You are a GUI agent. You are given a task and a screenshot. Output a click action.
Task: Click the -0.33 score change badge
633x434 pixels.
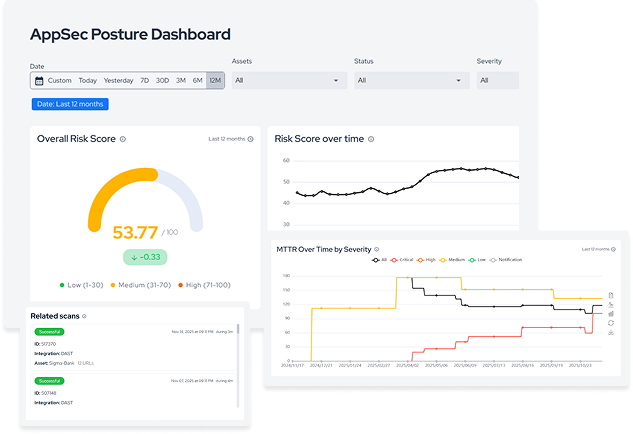tap(145, 257)
